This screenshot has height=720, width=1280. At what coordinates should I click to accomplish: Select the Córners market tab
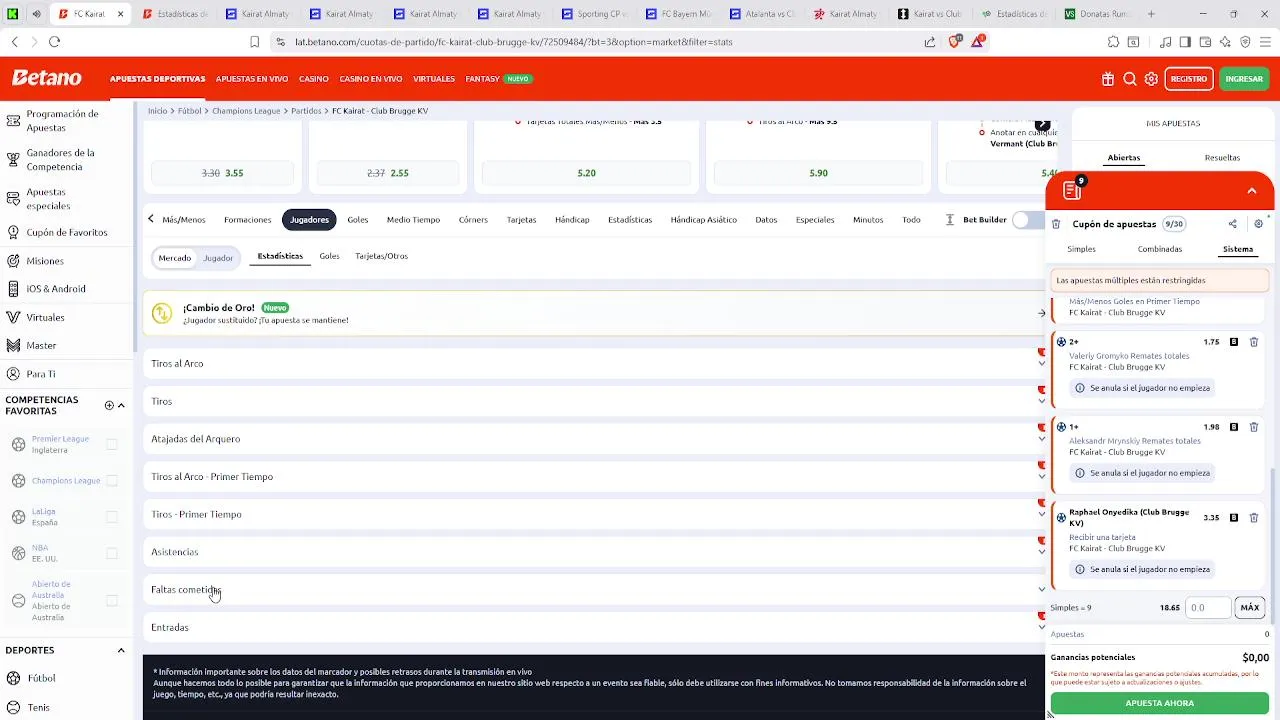(x=473, y=220)
